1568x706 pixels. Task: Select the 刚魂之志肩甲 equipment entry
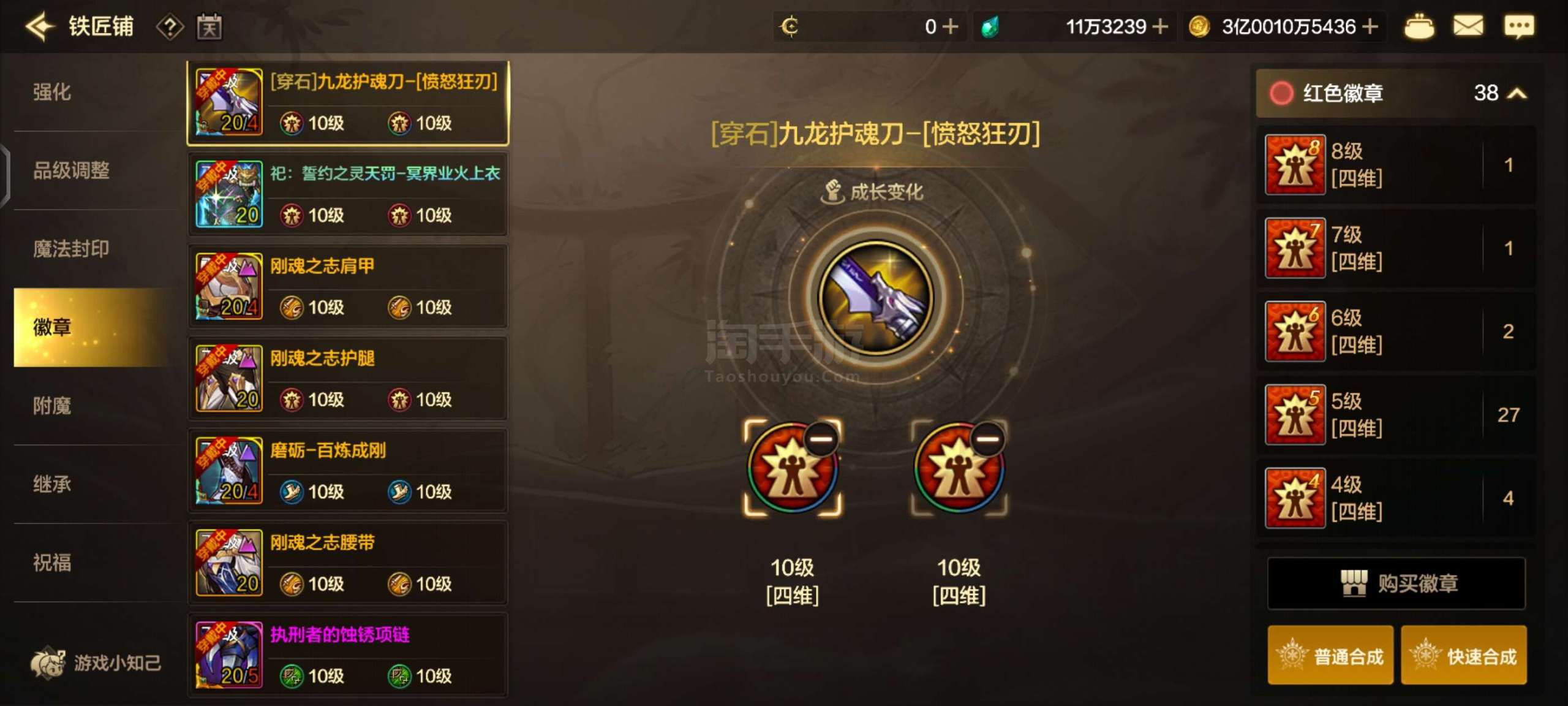click(x=348, y=287)
